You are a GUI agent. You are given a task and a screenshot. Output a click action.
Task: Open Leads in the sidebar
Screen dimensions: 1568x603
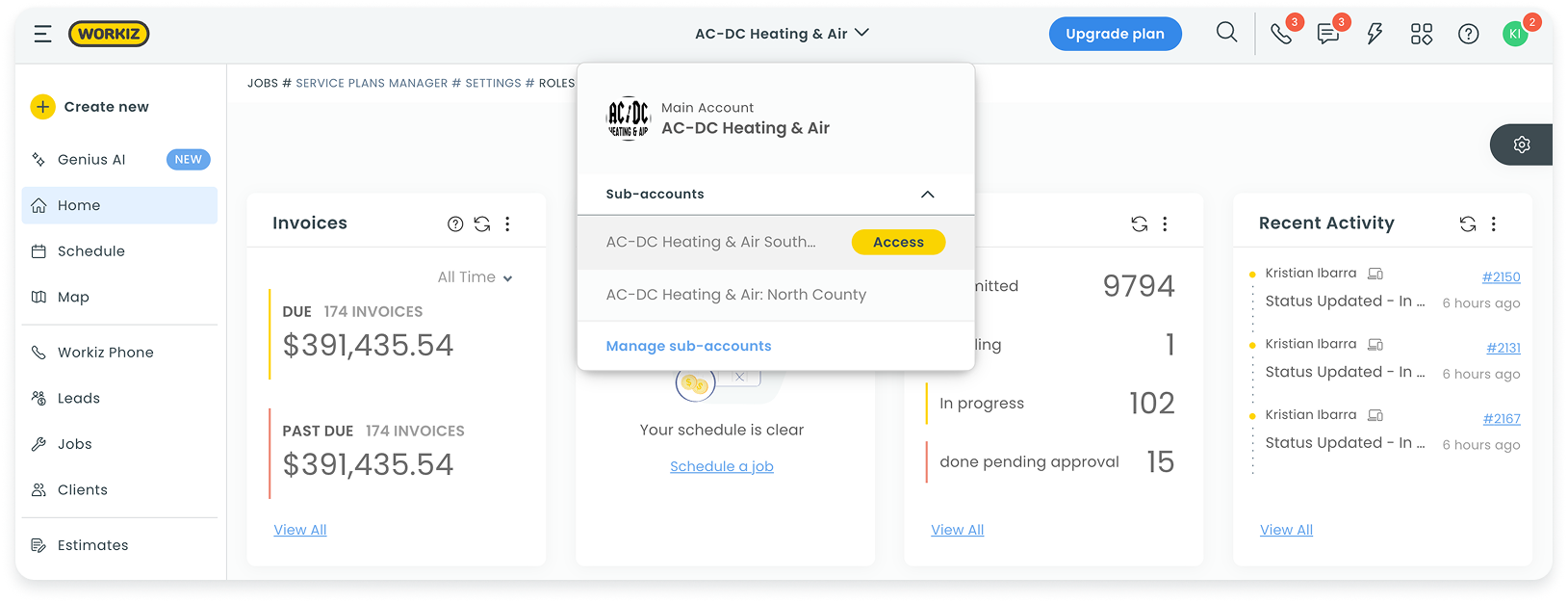point(79,399)
